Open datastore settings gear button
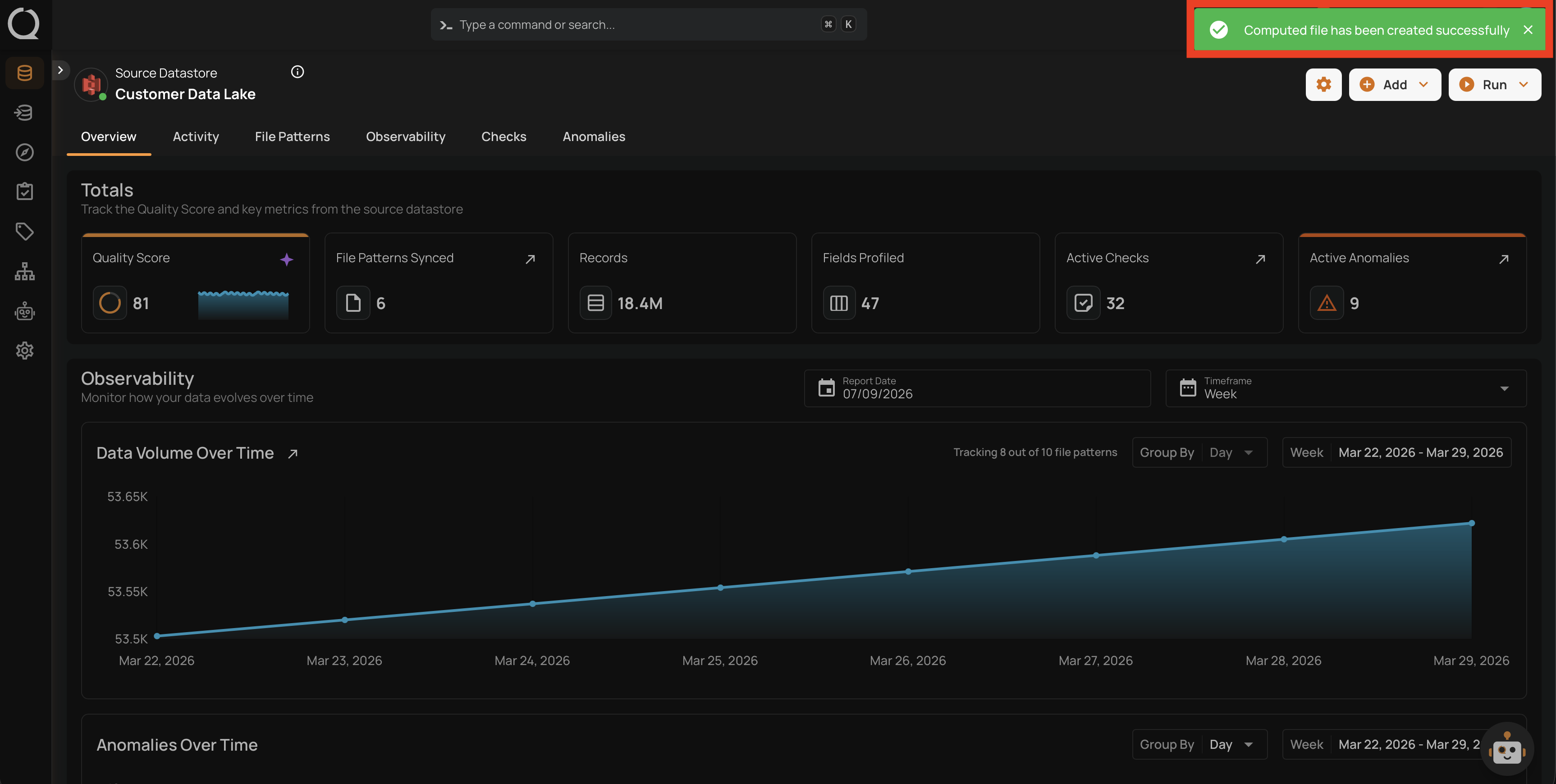 click(1323, 85)
